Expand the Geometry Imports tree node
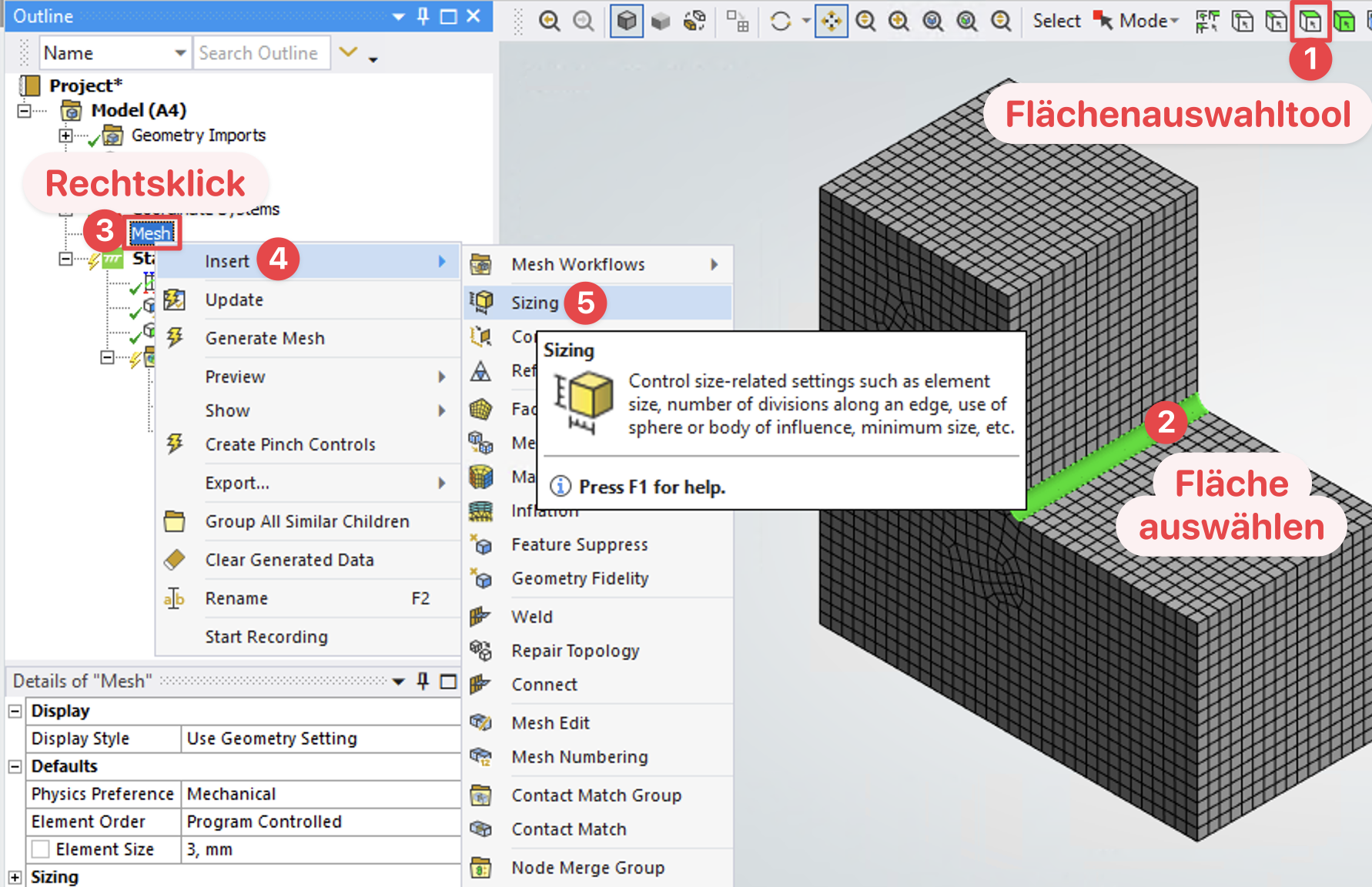Screen dimensions: 1372x887 [x=66, y=136]
